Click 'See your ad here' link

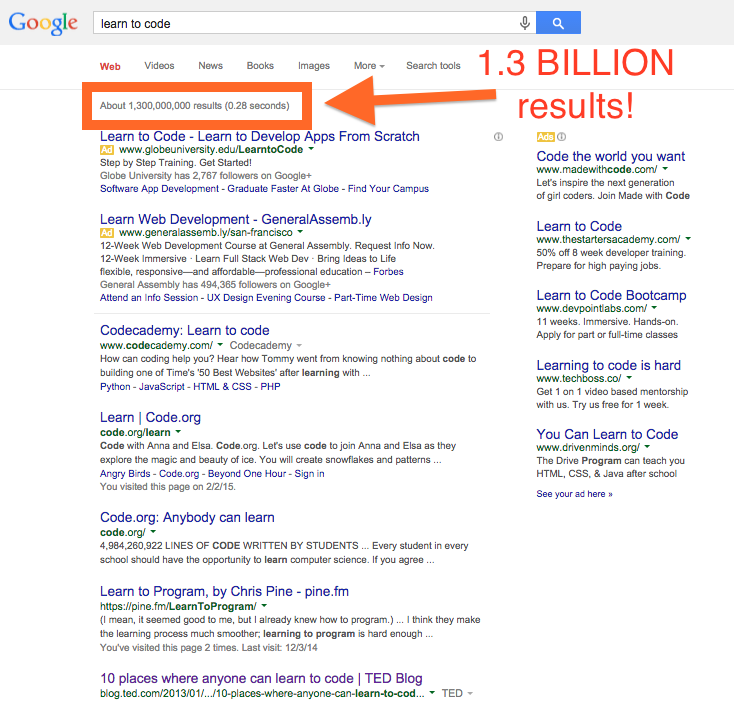[x=574, y=494]
